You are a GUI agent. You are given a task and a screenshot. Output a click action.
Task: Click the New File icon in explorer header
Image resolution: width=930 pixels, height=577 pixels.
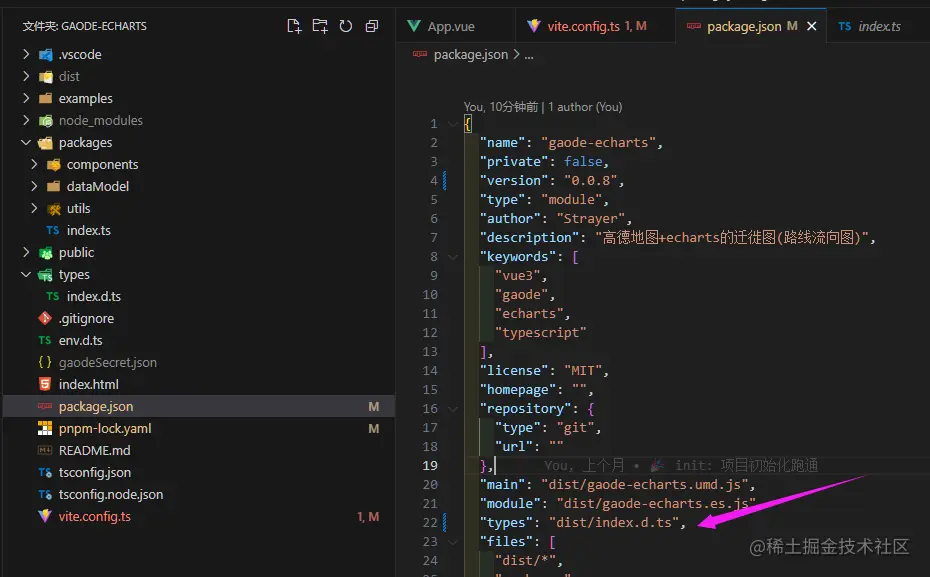294,26
